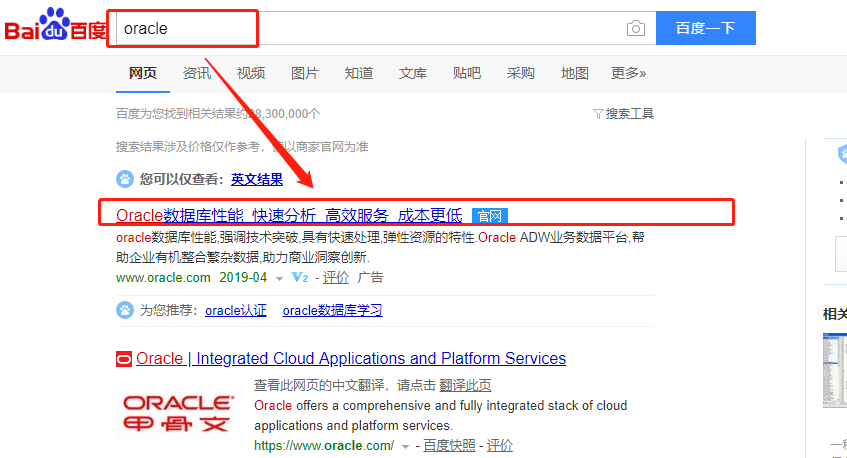Click the www.oracle.com green URL
Screen dimensions: 847x458
163,278
